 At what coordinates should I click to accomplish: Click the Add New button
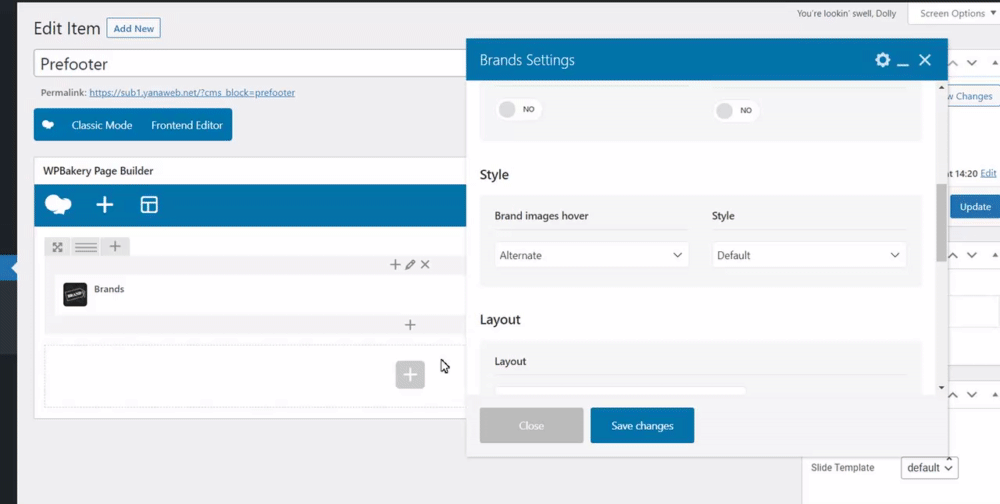click(x=134, y=29)
